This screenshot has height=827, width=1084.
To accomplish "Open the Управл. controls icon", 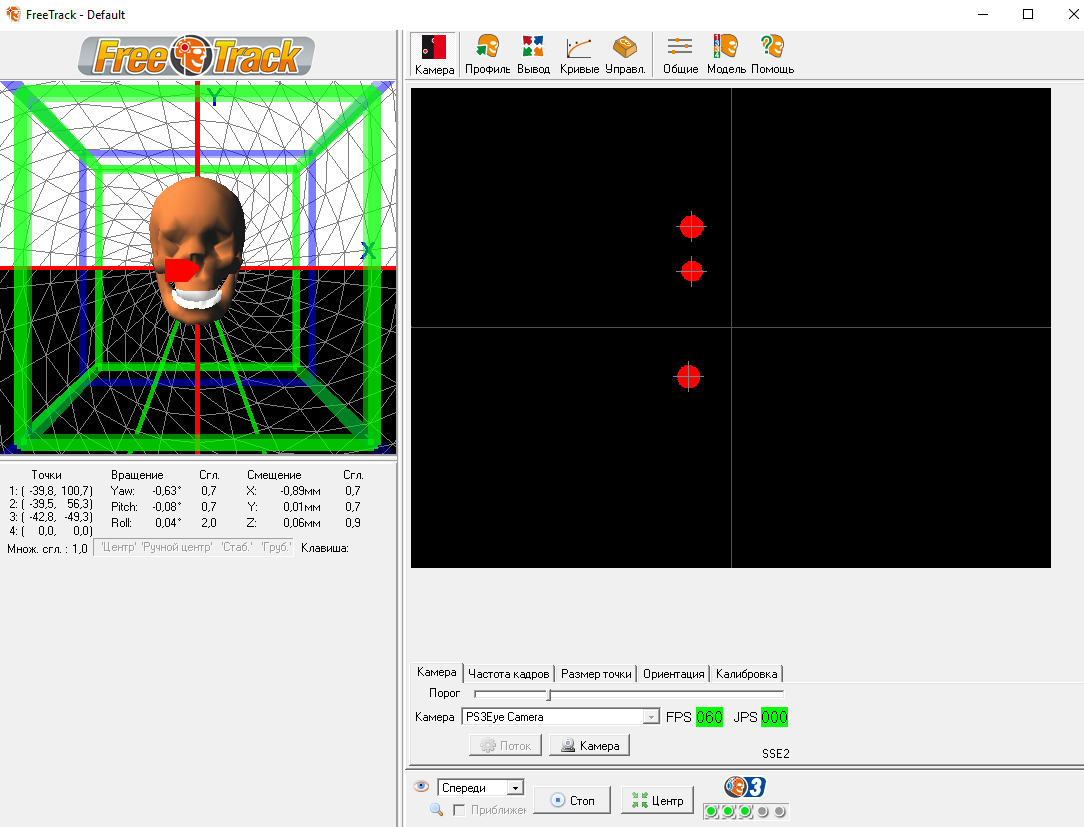I will 625,55.
